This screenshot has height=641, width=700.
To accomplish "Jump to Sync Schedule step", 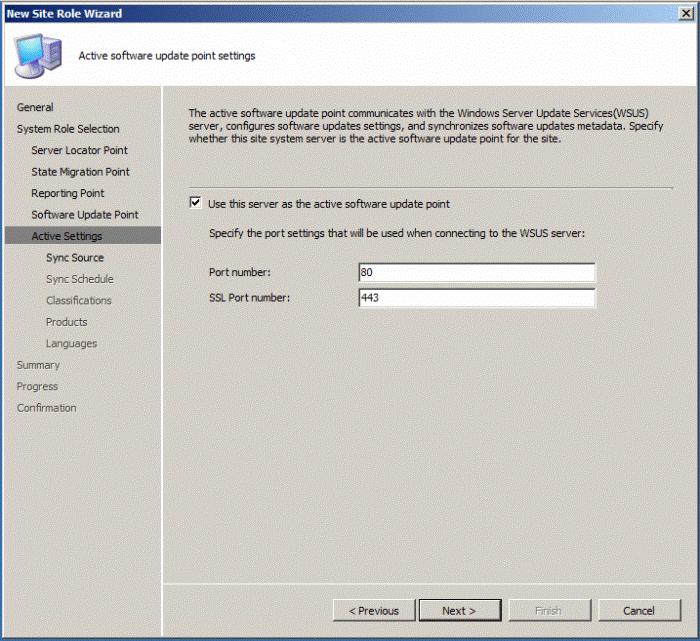I will click(x=80, y=279).
